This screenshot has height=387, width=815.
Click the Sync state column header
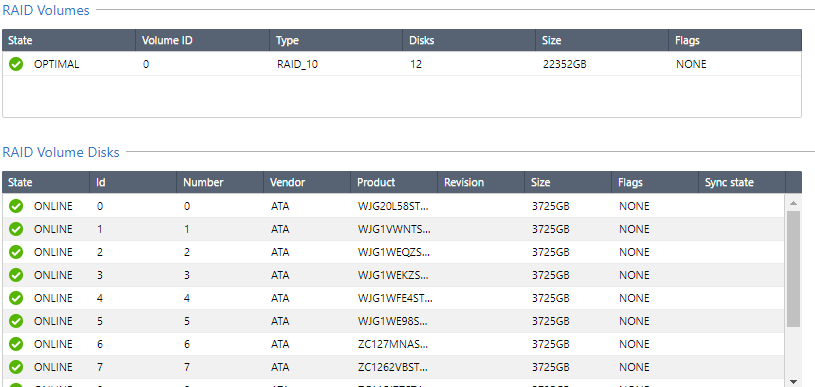coord(742,182)
